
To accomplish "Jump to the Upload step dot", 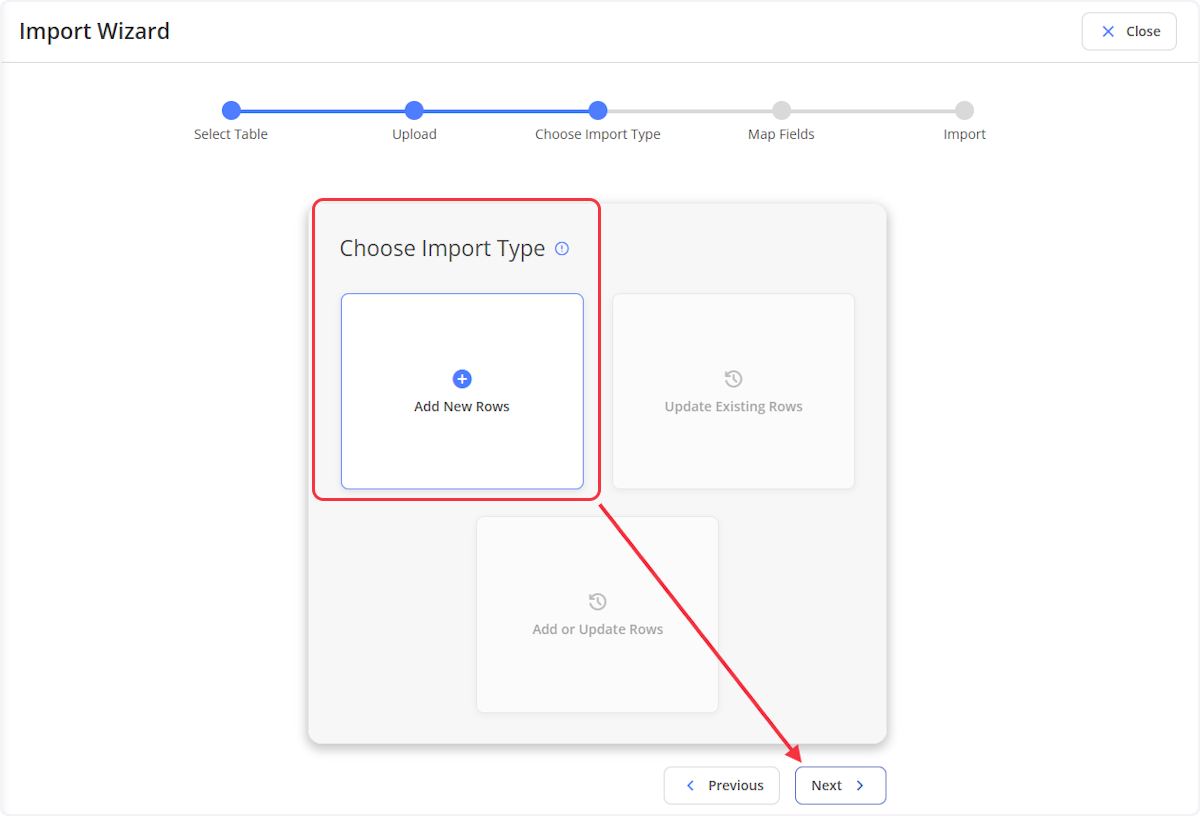I will (414, 110).
